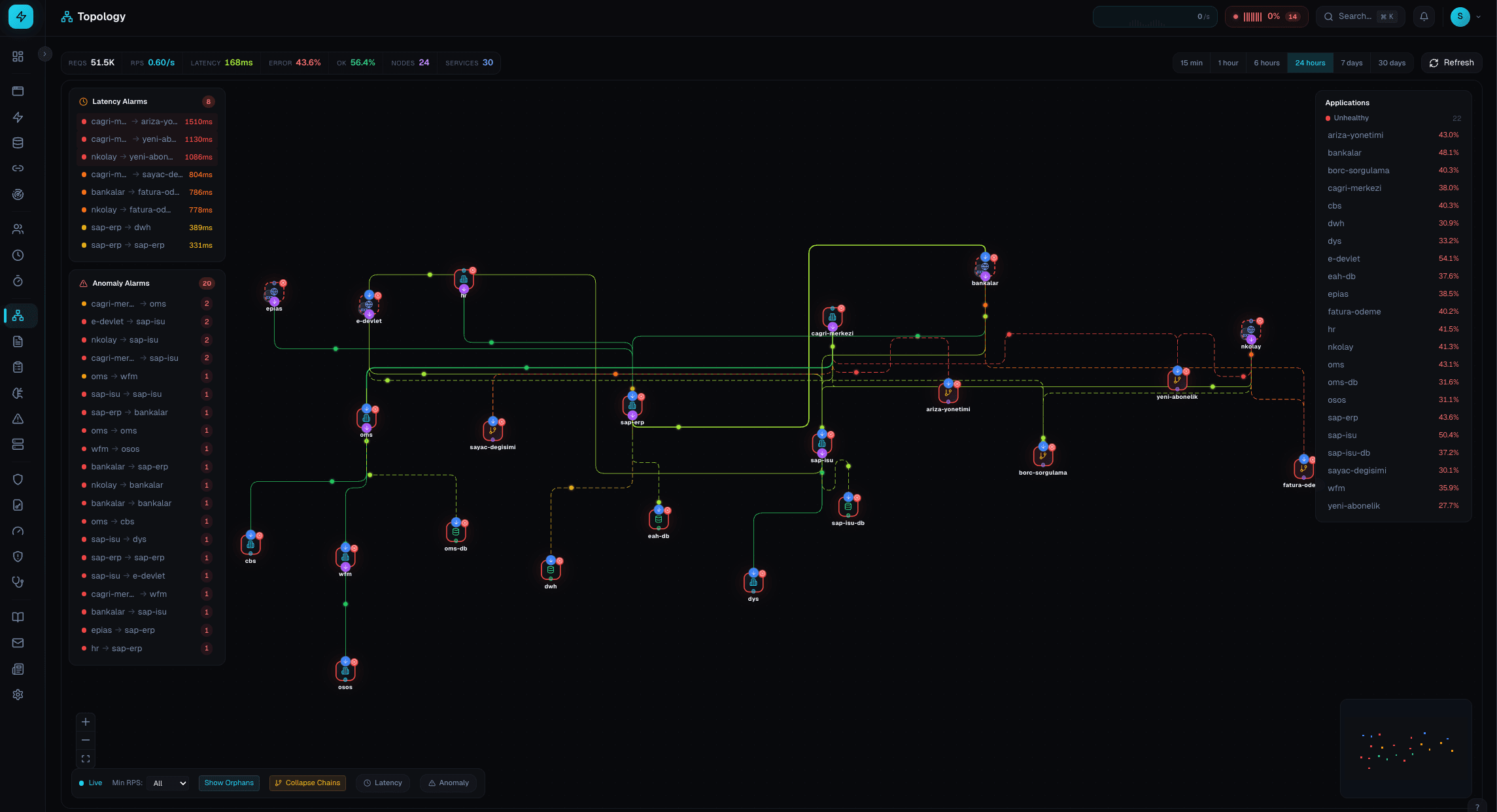Select the 1 hour time range tab
1497x812 pixels.
tap(1228, 62)
